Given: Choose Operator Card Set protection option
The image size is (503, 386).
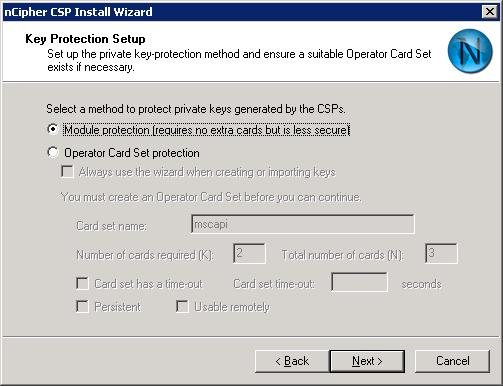Looking at the screenshot, I should pyautogui.click(x=53, y=153).
